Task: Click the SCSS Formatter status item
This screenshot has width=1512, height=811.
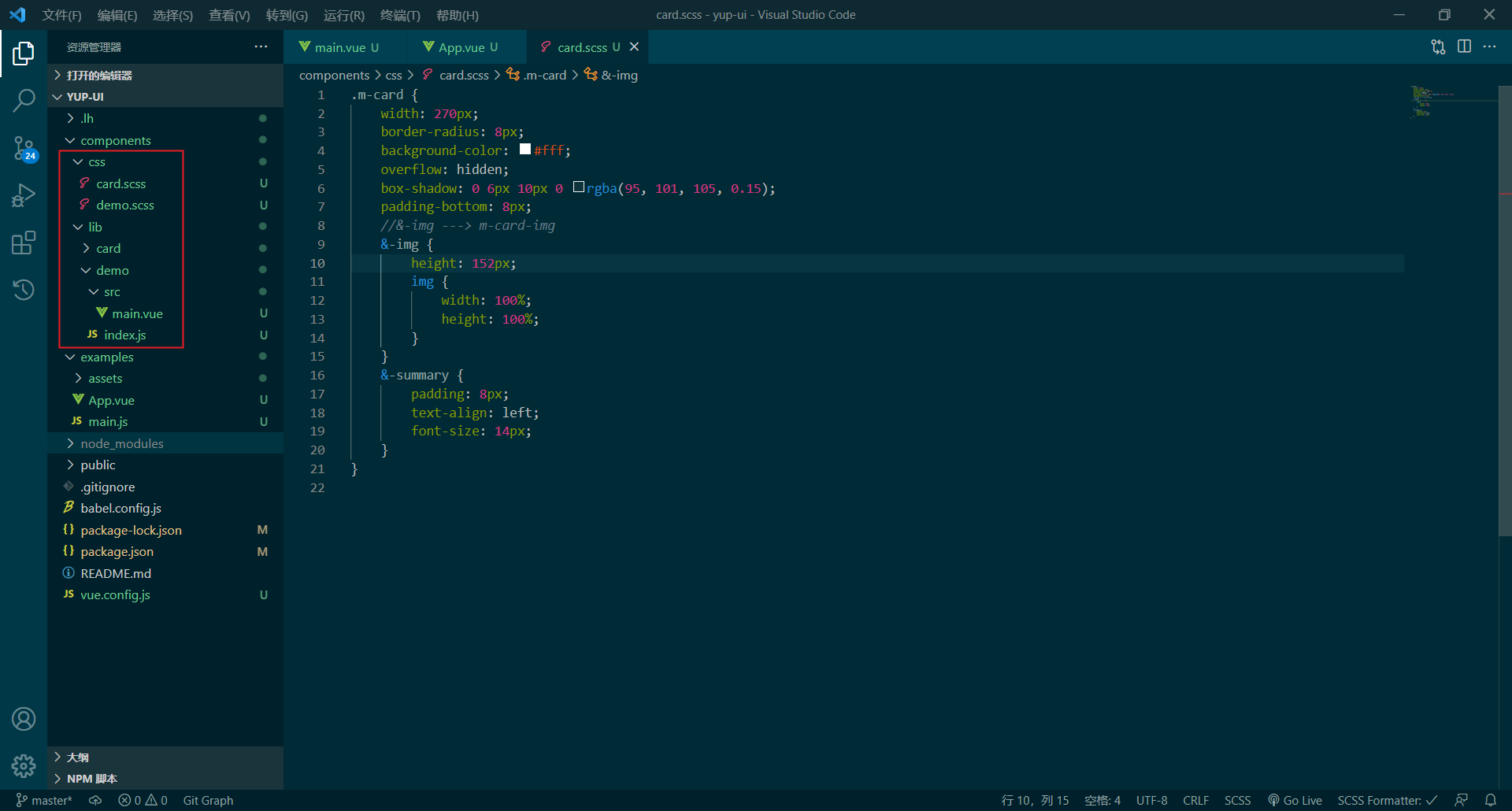Action: 1387,800
